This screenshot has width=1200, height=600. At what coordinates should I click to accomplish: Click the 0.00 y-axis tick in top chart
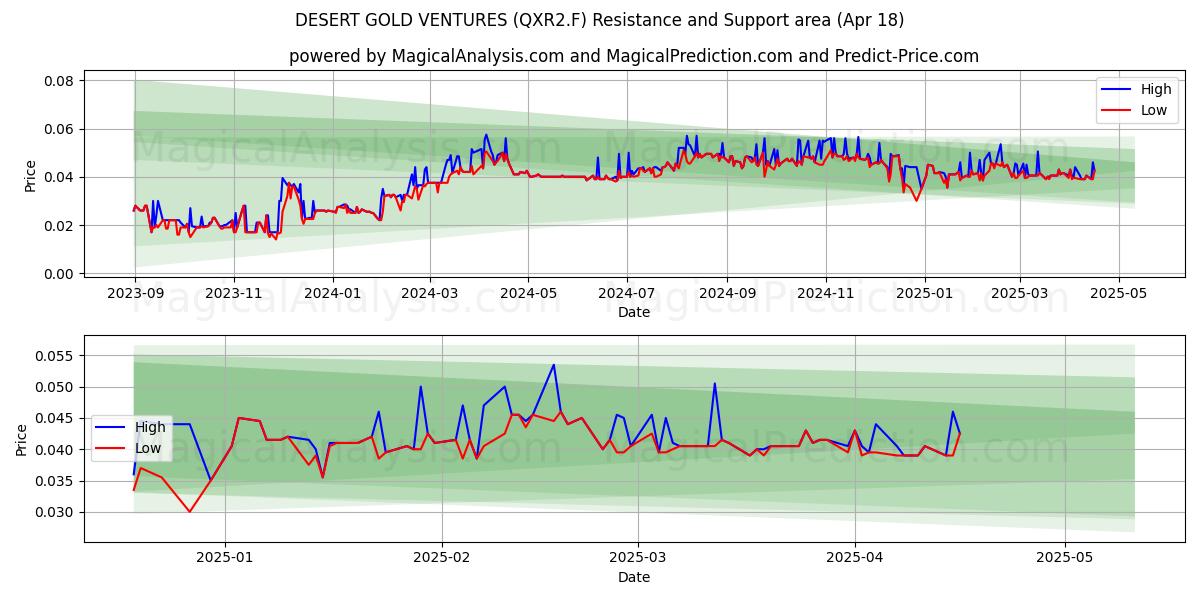click(60, 274)
